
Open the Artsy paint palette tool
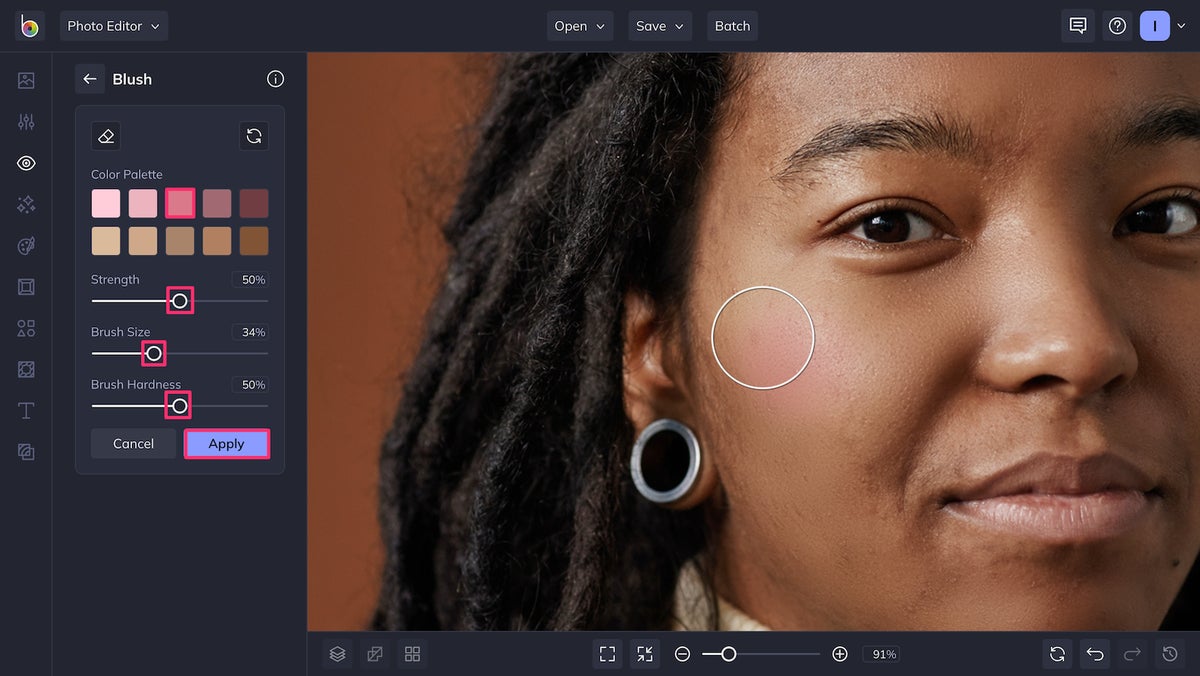(25, 245)
